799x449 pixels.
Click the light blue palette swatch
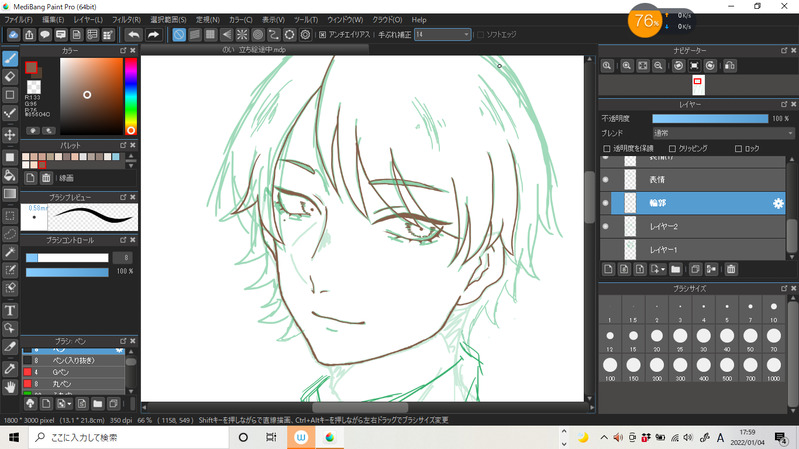116,157
